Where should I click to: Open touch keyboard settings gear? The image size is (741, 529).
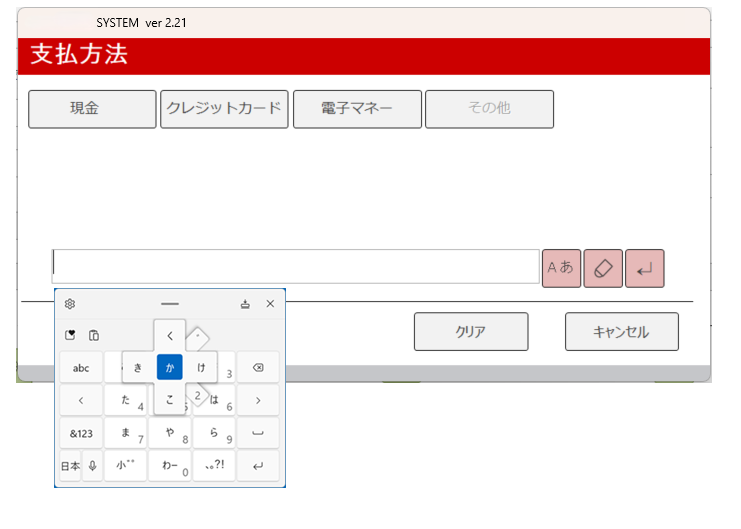click(x=70, y=304)
